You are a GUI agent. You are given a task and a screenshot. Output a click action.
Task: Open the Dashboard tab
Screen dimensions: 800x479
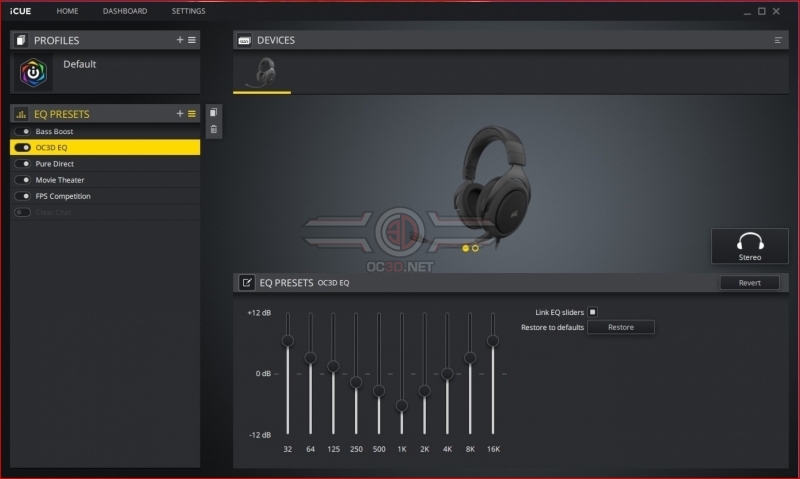point(125,11)
